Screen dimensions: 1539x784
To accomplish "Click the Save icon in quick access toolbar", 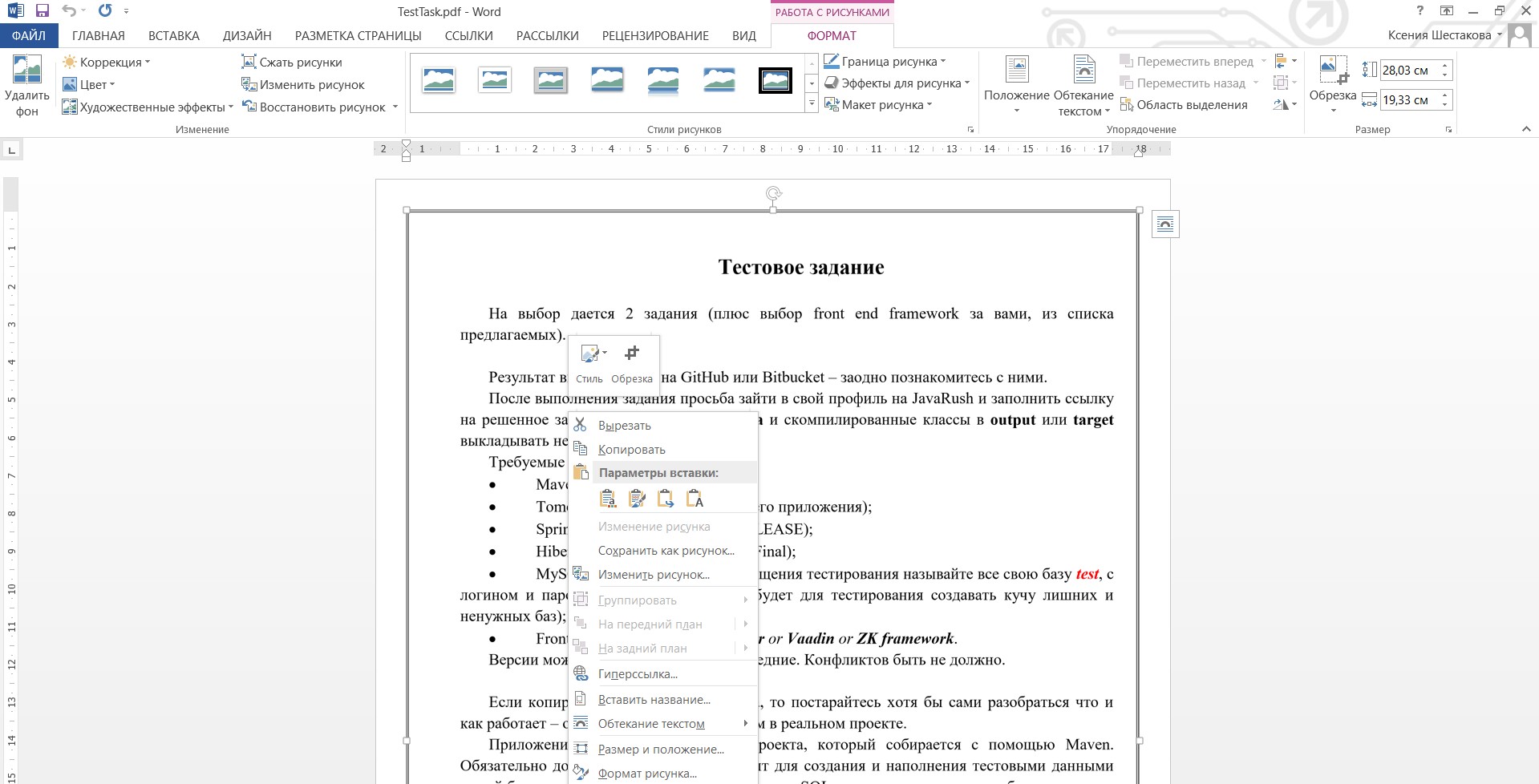I will (43, 11).
